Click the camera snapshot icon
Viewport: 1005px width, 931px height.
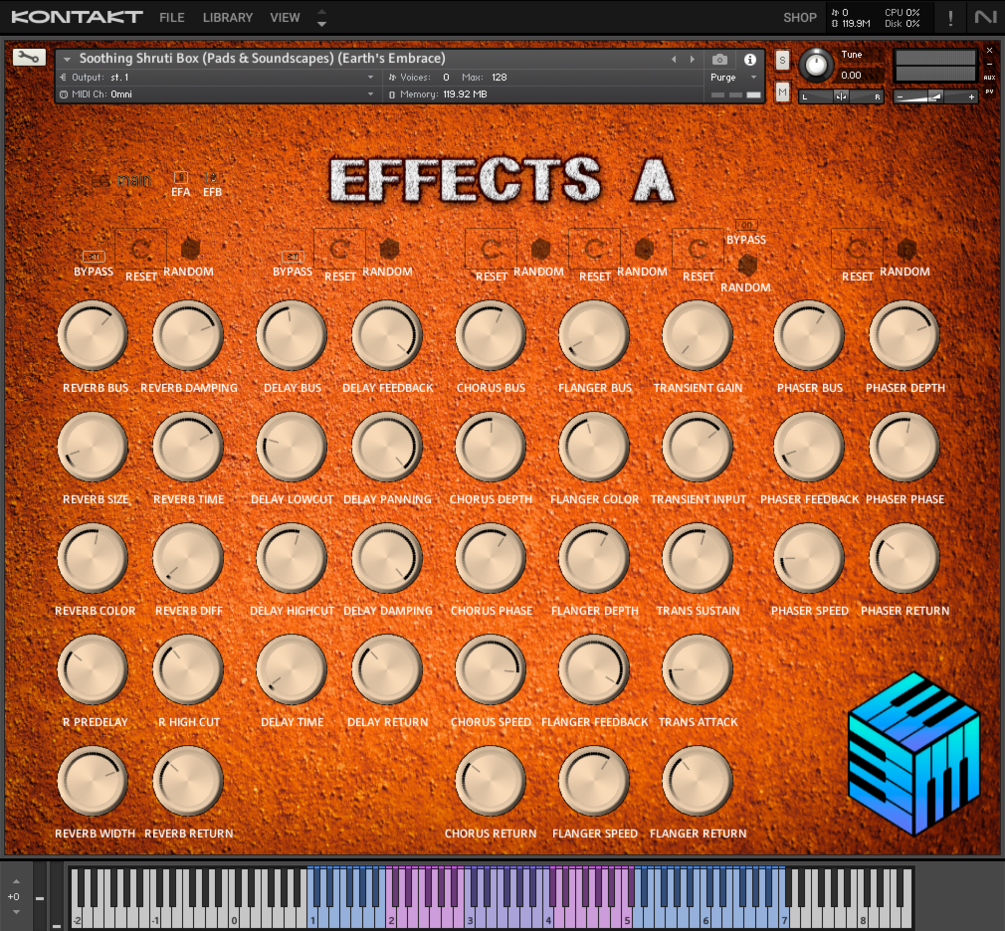coord(720,60)
